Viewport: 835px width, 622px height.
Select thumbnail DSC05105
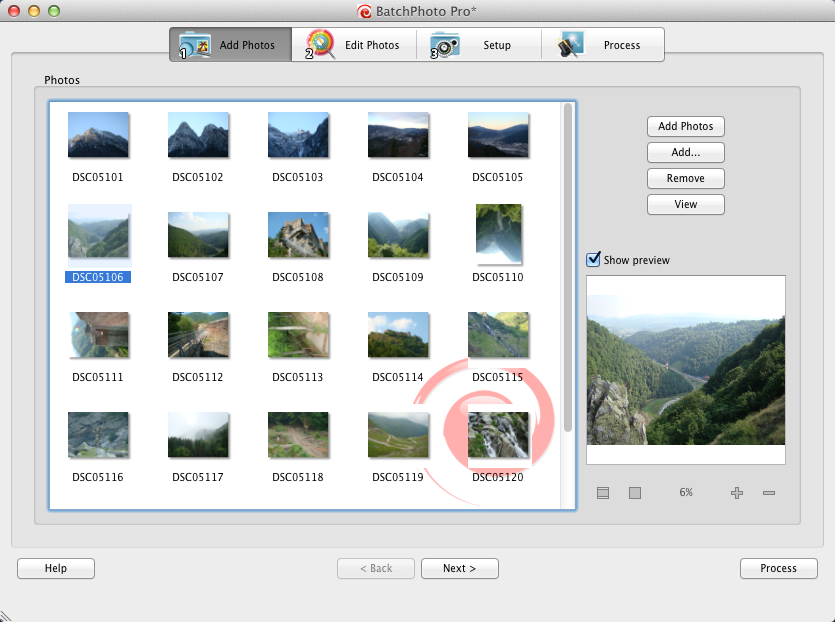coord(498,135)
